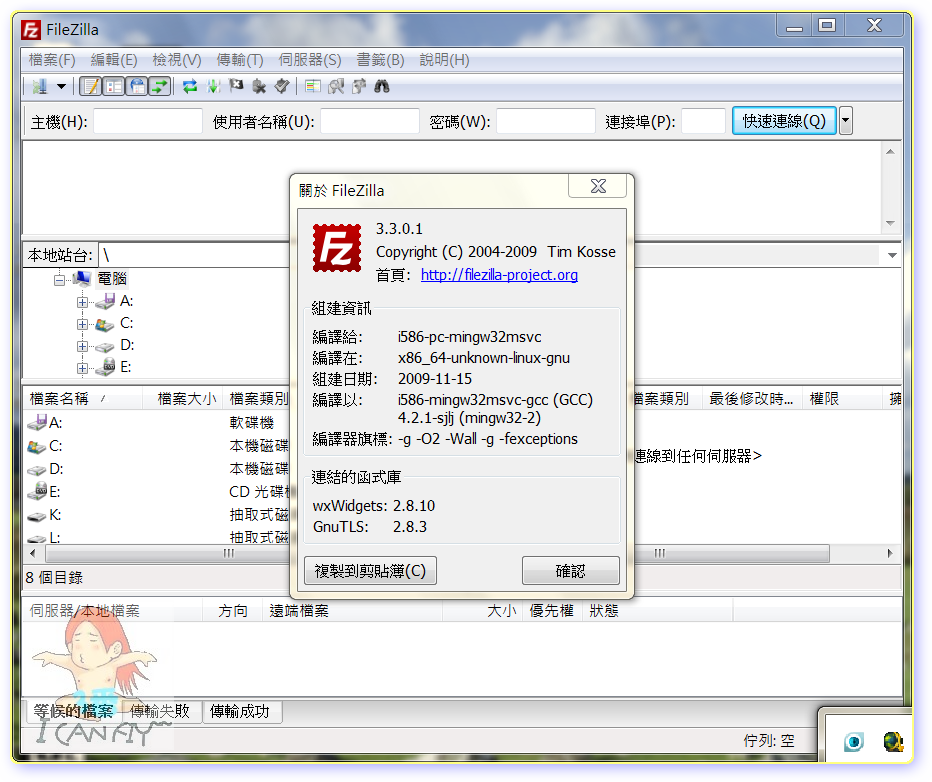The image size is (932, 782).
Task: Open the remote site path dropdown arrow
Action: point(892,256)
